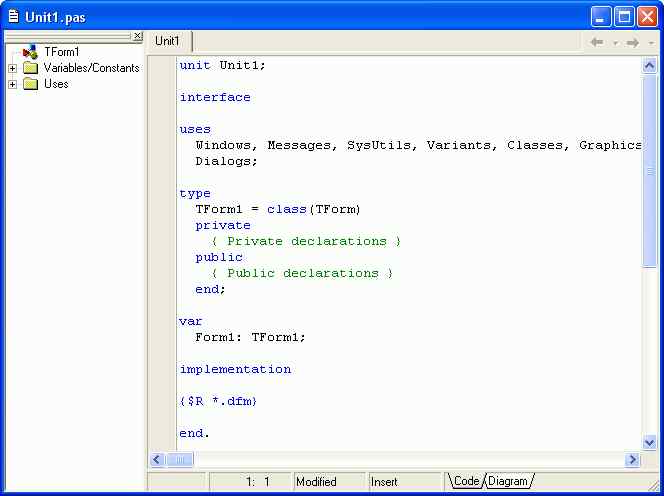Image resolution: width=664 pixels, height=496 pixels.
Task: Click the vertical scrollbar thumb
Action: click(650, 171)
